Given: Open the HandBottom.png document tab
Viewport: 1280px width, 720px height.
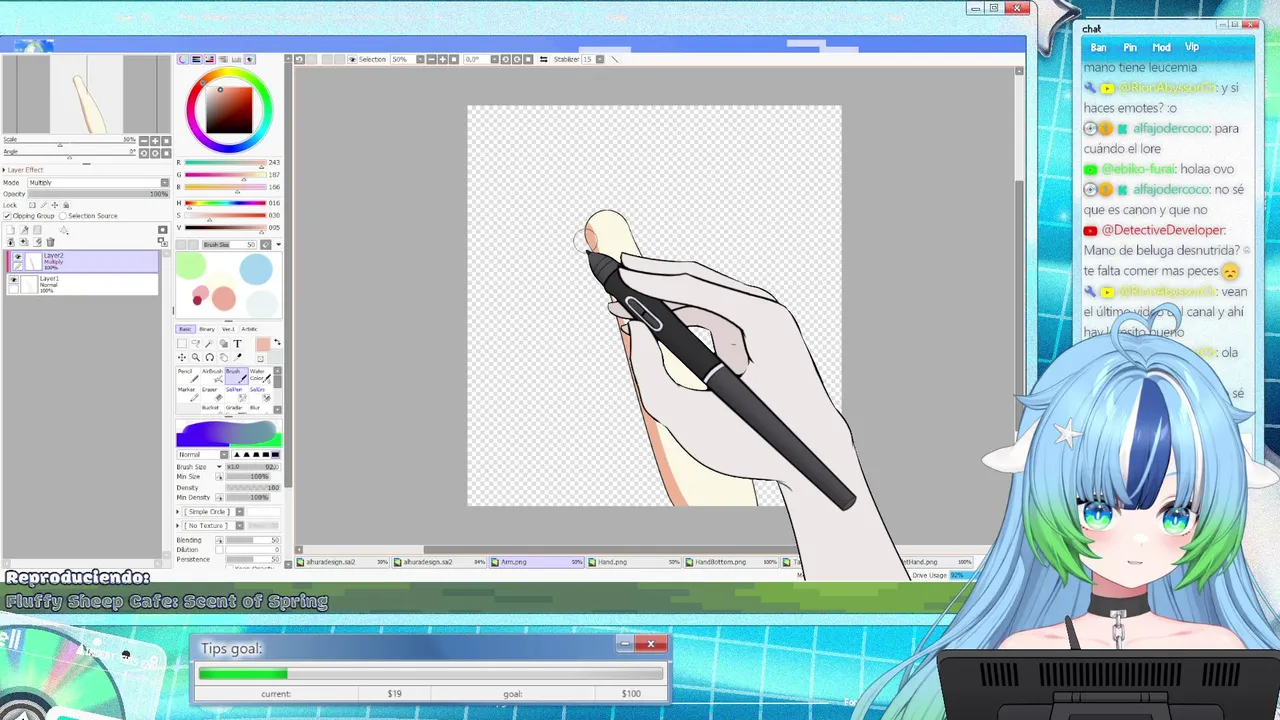Looking at the screenshot, I should pos(731,562).
